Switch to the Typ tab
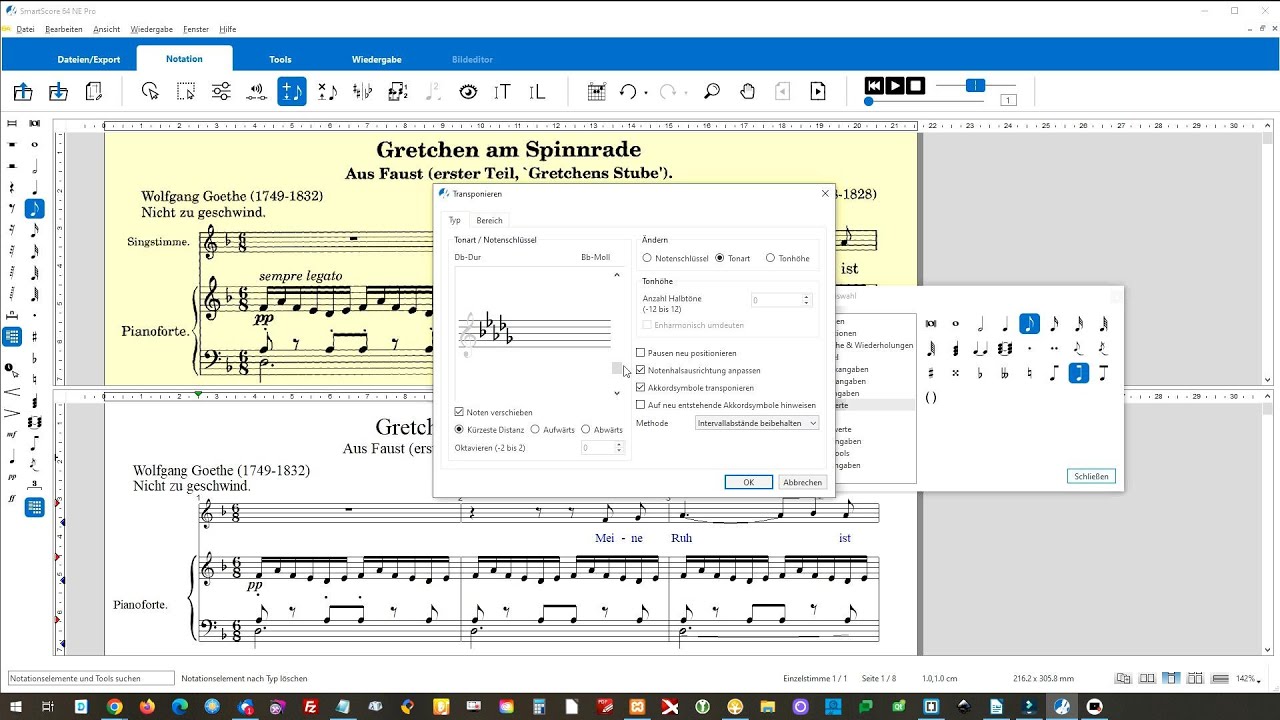Image resolution: width=1280 pixels, height=720 pixels. coord(455,220)
